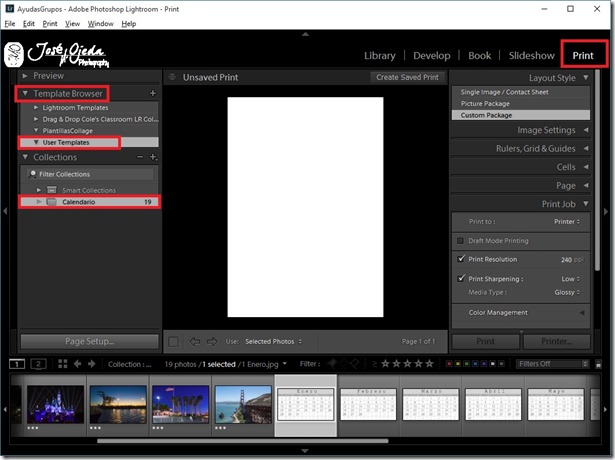
Task: Switch to the Library module
Action: click(379, 56)
